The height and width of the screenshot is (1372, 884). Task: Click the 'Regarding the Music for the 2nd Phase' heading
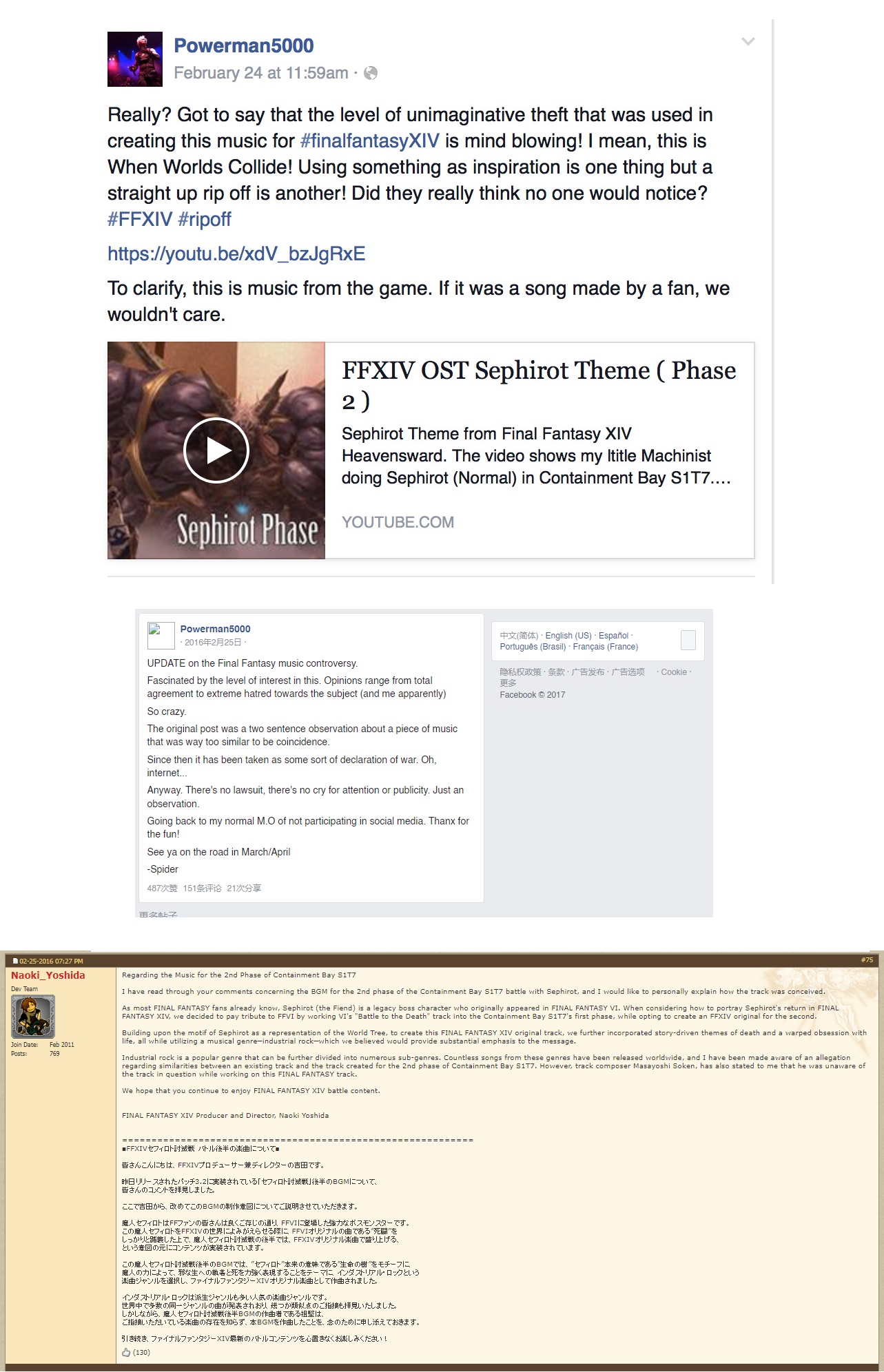(x=239, y=975)
